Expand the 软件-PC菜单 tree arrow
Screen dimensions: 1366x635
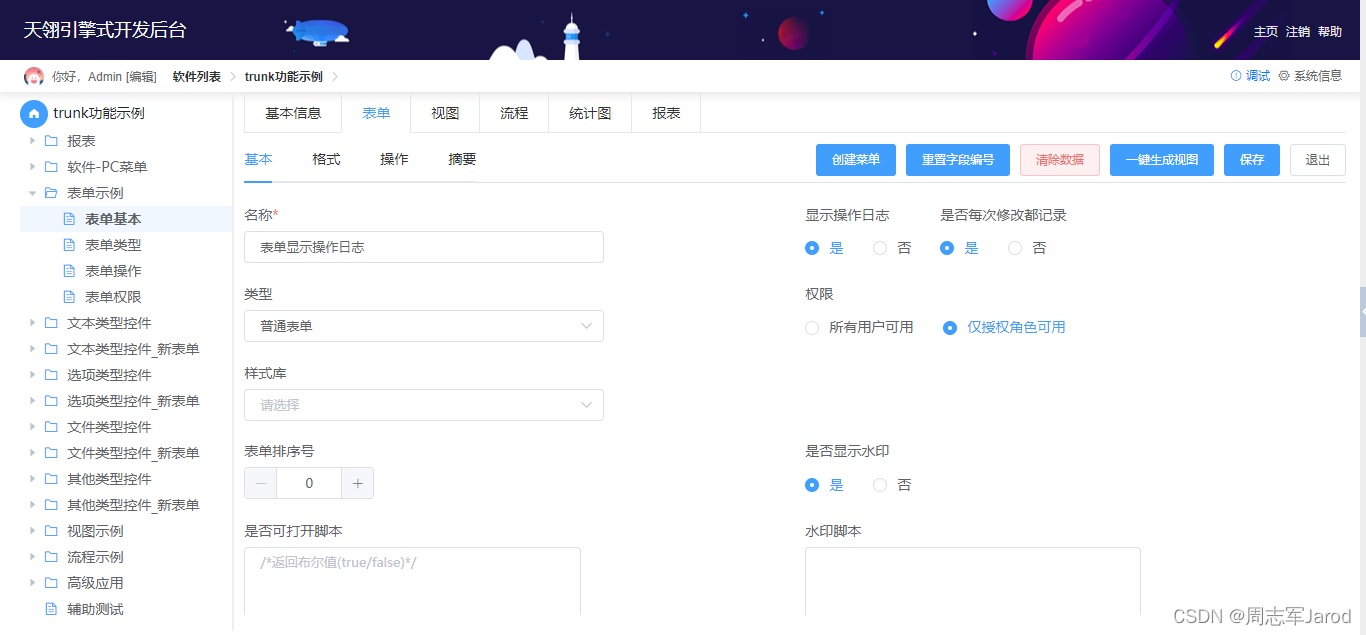(33, 167)
